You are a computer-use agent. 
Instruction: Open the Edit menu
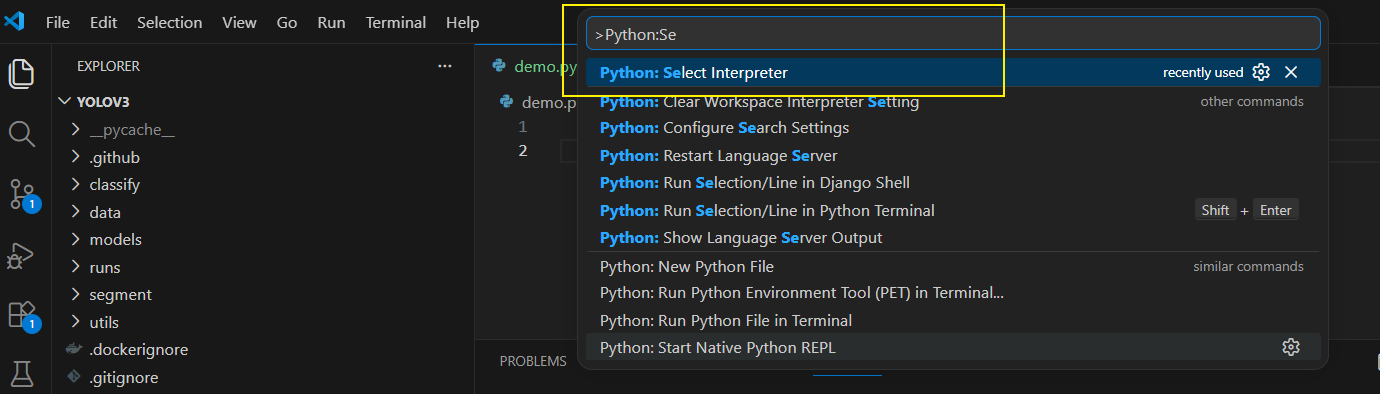point(103,22)
